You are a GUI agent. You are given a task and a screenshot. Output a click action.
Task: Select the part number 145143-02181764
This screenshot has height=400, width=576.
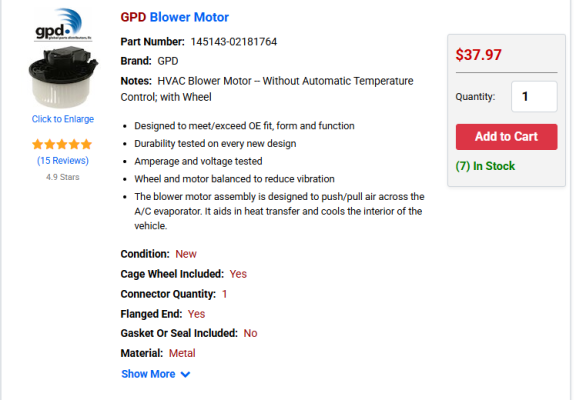tap(234, 42)
